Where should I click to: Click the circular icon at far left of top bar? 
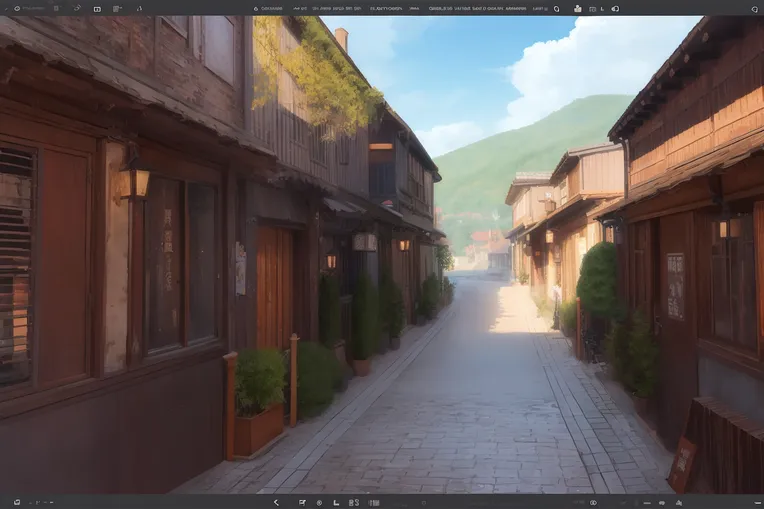[x=17, y=8]
